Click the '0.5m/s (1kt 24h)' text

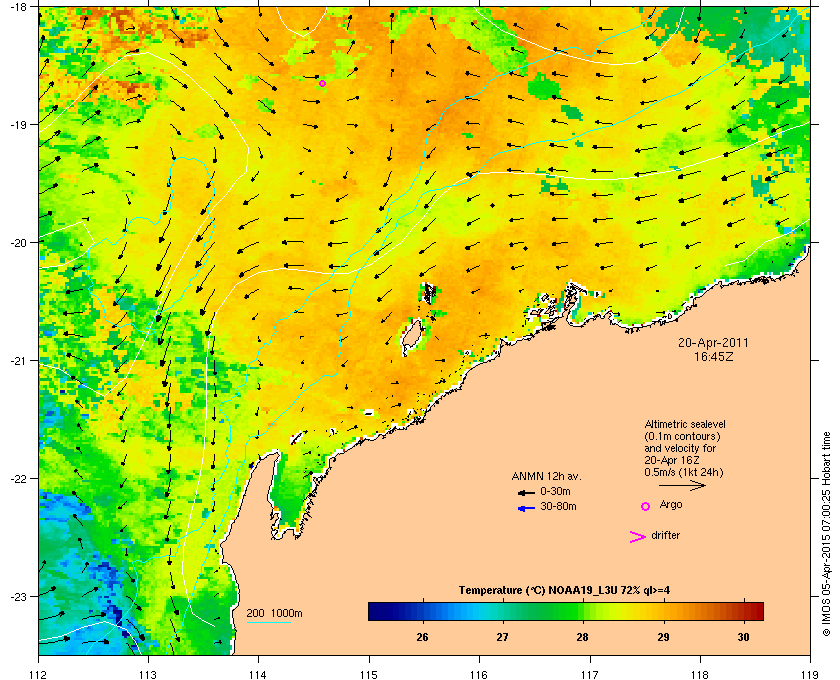[x=684, y=473]
